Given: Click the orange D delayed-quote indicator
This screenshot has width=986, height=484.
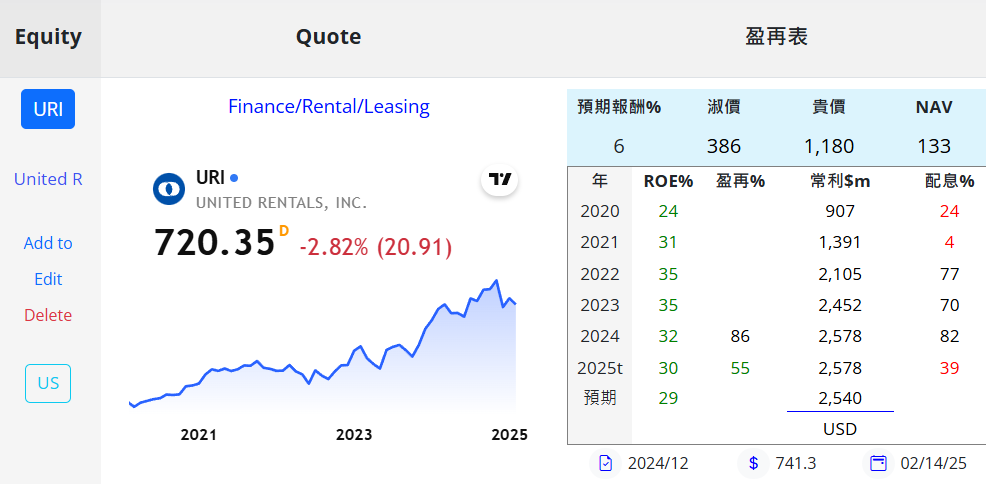Looking at the screenshot, I should point(284,231).
